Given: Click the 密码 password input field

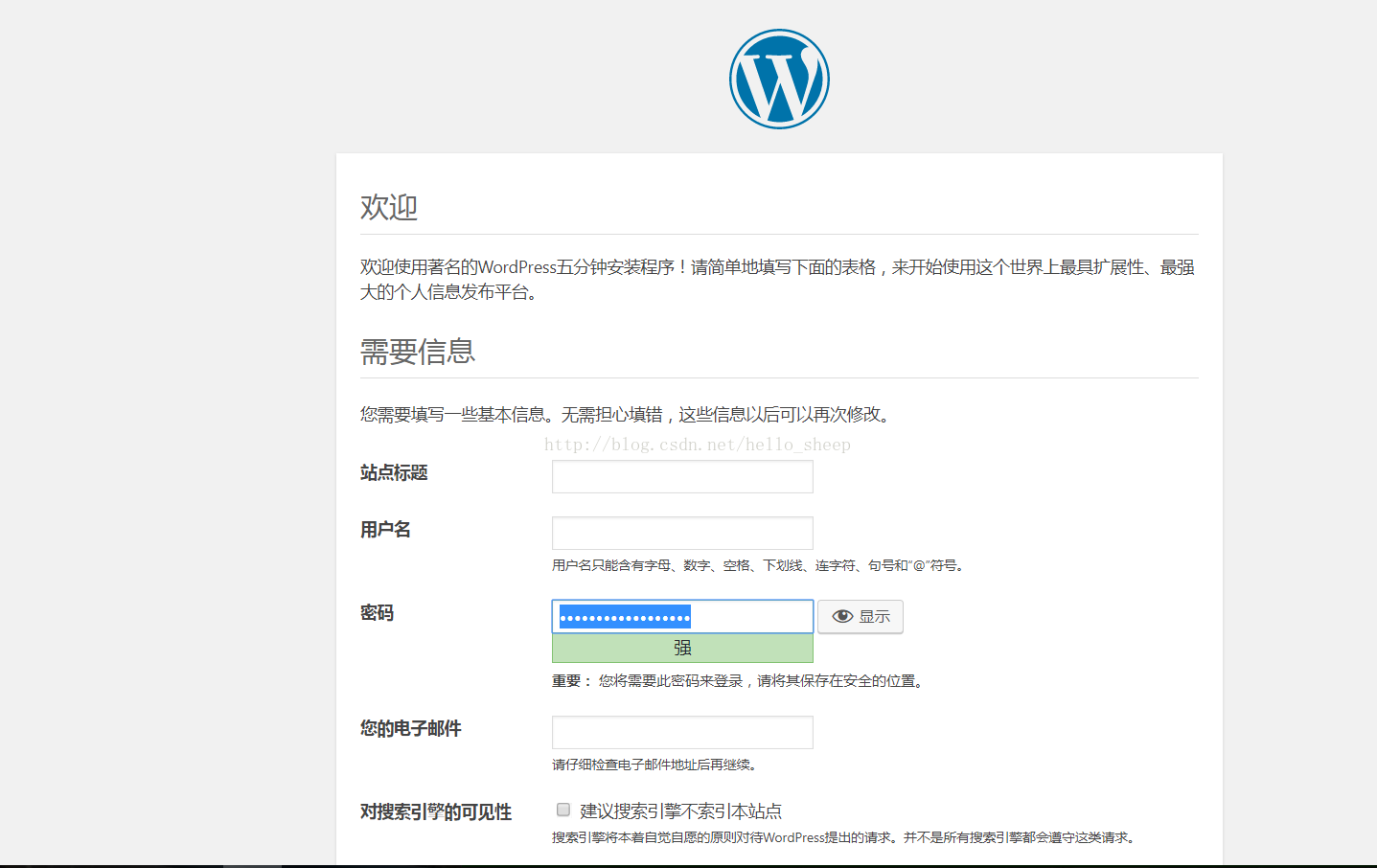Looking at the screenshot, I should 682,616.
